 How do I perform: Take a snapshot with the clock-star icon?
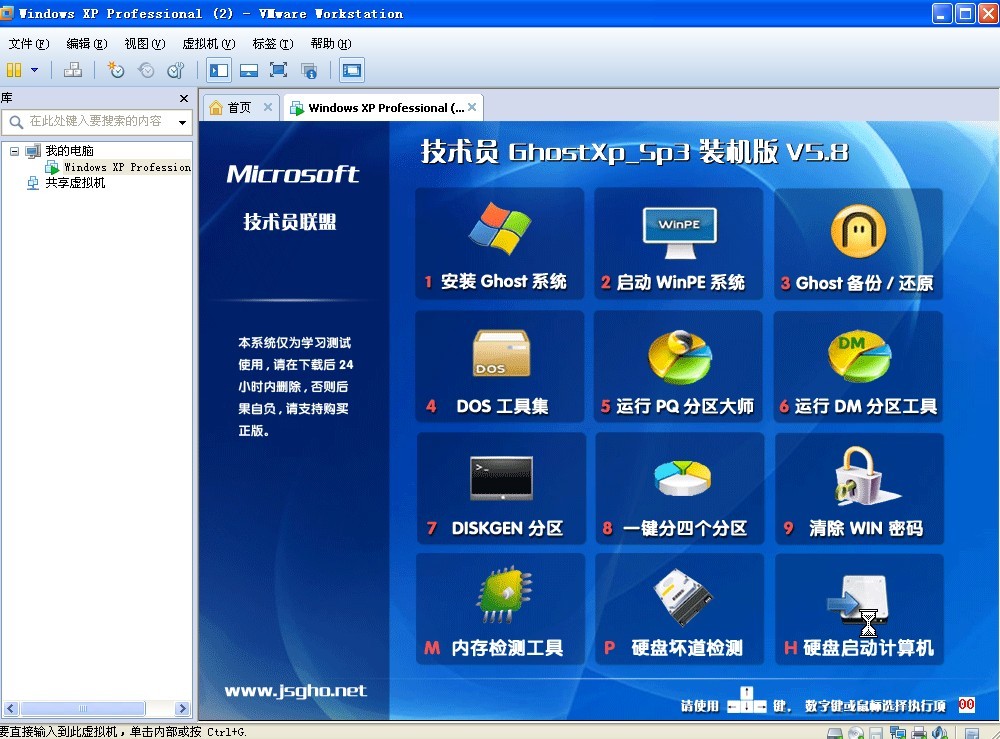pos(115,70)
